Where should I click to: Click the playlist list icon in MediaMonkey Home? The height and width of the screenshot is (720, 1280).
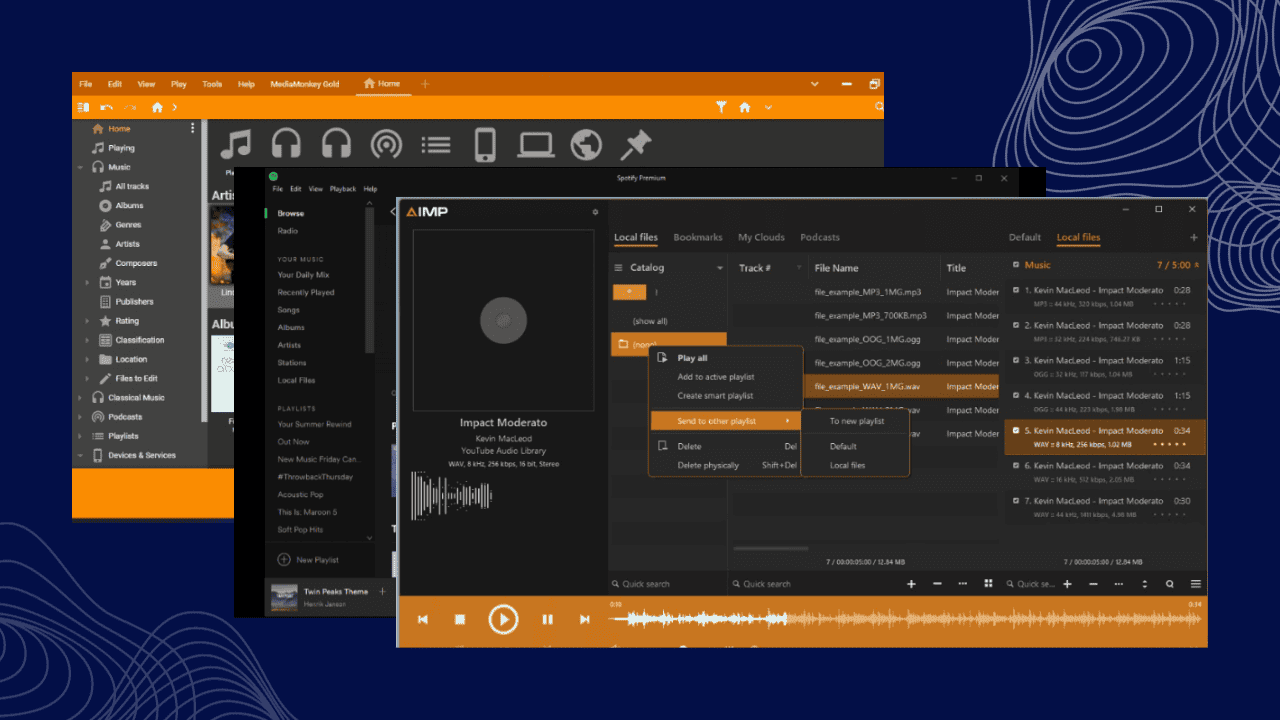coord(436,144)
